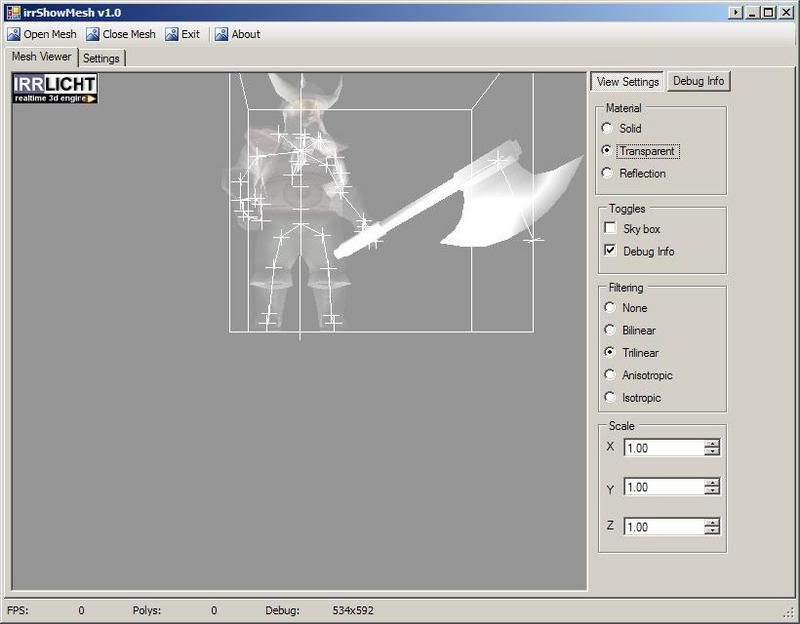Screen dimensions: 800x624
Task: Increase the Z scale with up arrow
Action: 712,522
